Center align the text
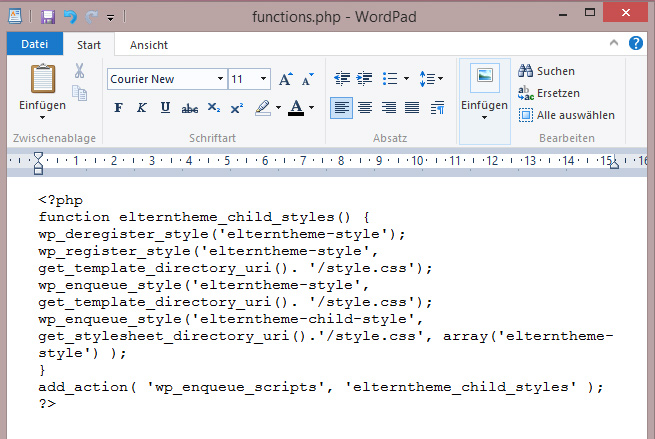 [365, 108]
